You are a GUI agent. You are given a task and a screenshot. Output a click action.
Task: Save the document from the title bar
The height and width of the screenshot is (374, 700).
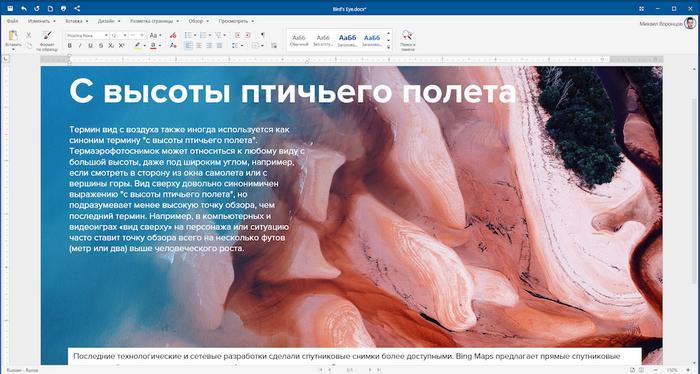point(10,8)
